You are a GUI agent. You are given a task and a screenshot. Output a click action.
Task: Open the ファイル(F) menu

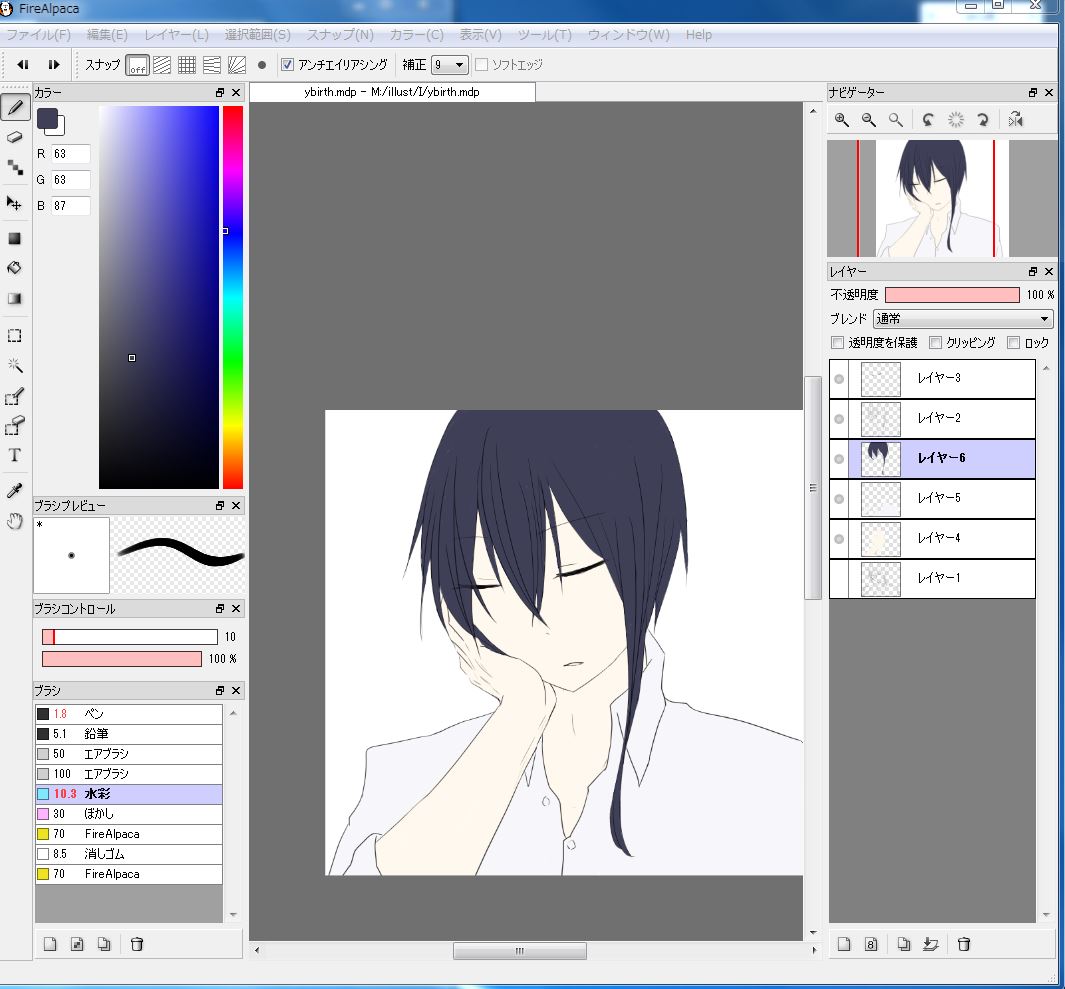point(39,35)
